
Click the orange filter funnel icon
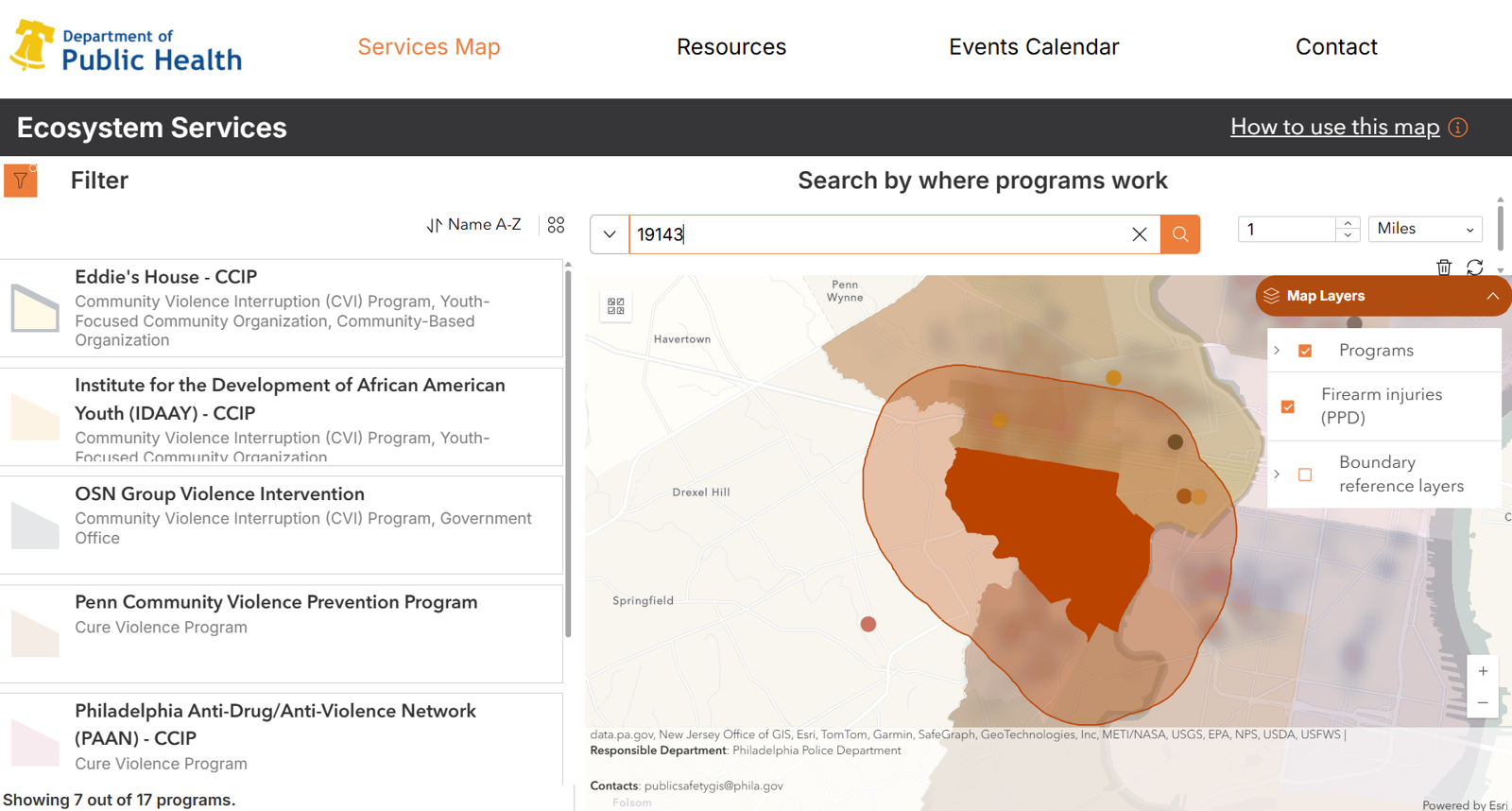(20, 181)
